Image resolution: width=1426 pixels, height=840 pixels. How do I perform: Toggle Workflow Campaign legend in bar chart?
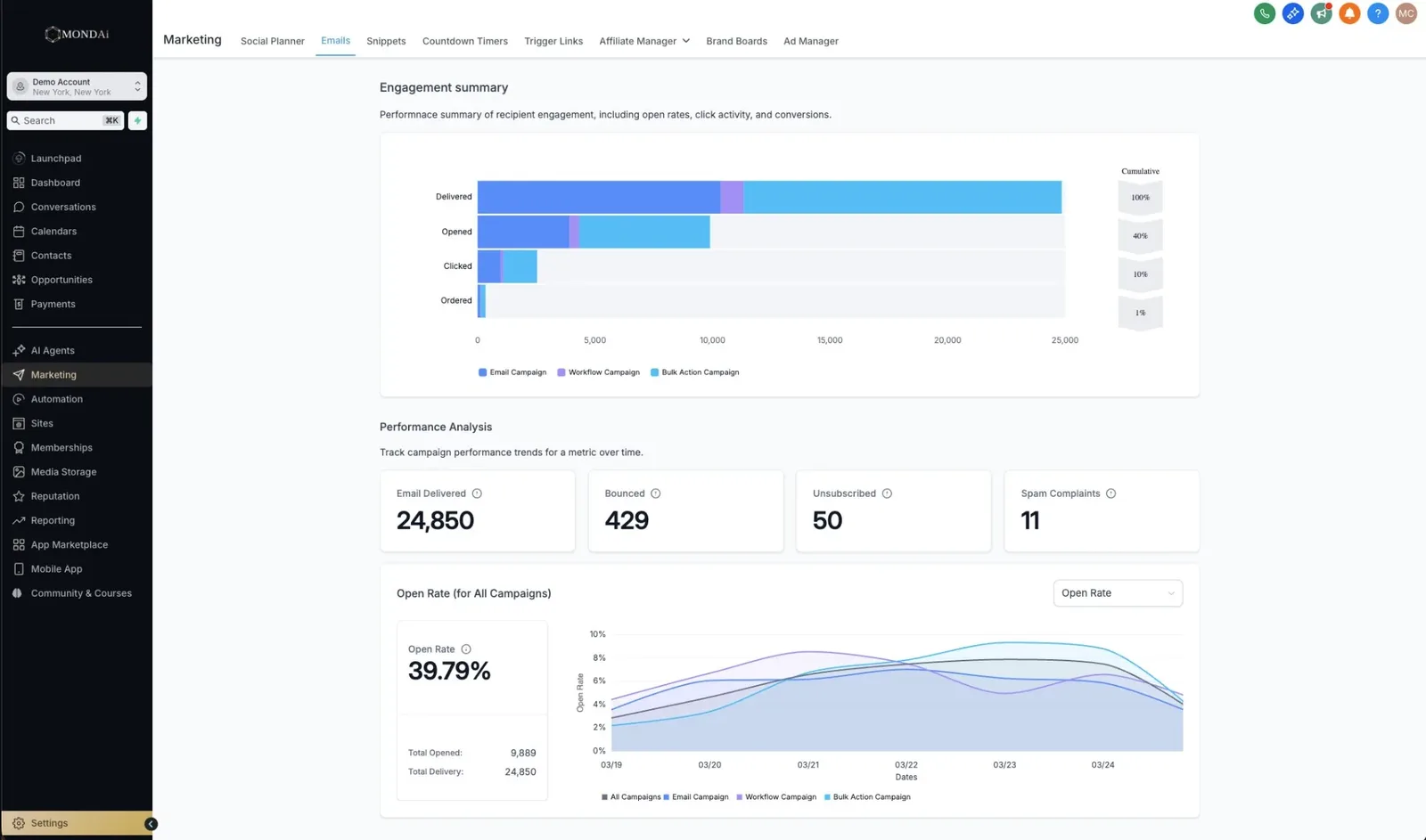coord(598,372)
